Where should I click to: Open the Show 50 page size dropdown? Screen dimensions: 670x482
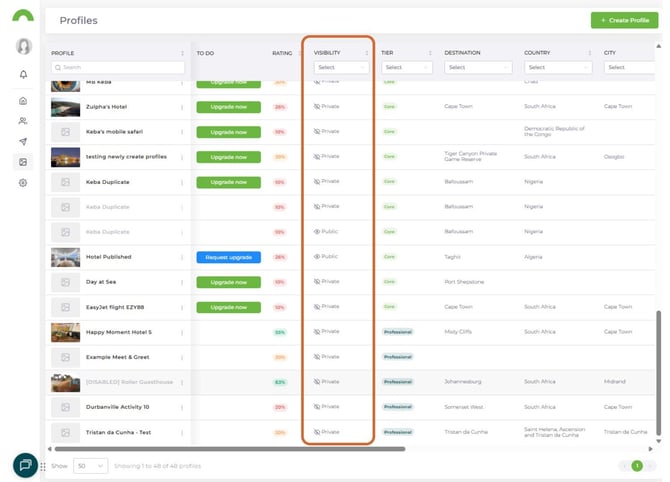click(91, 466)
